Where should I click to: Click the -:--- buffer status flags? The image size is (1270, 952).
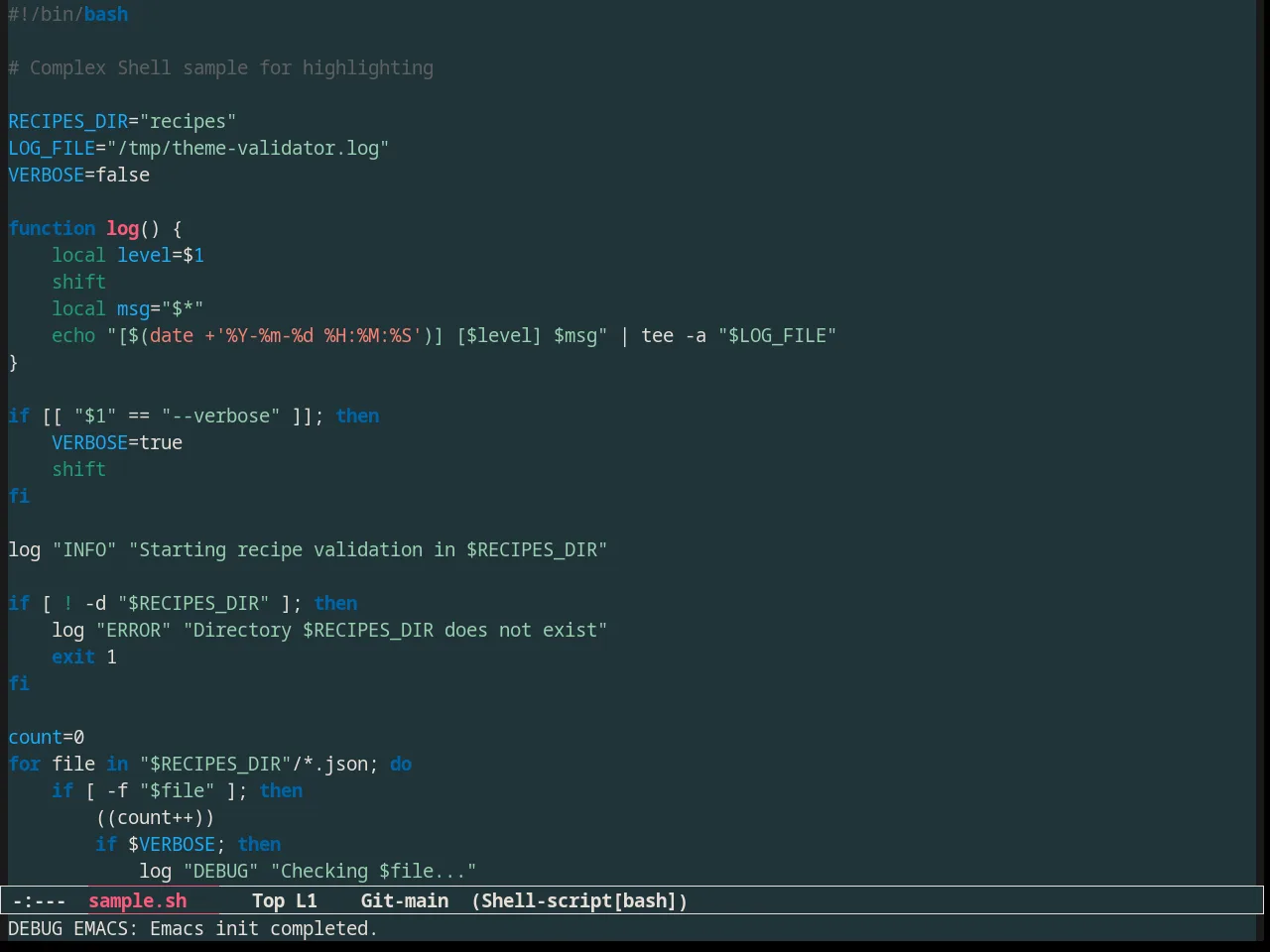click(39, 900)
